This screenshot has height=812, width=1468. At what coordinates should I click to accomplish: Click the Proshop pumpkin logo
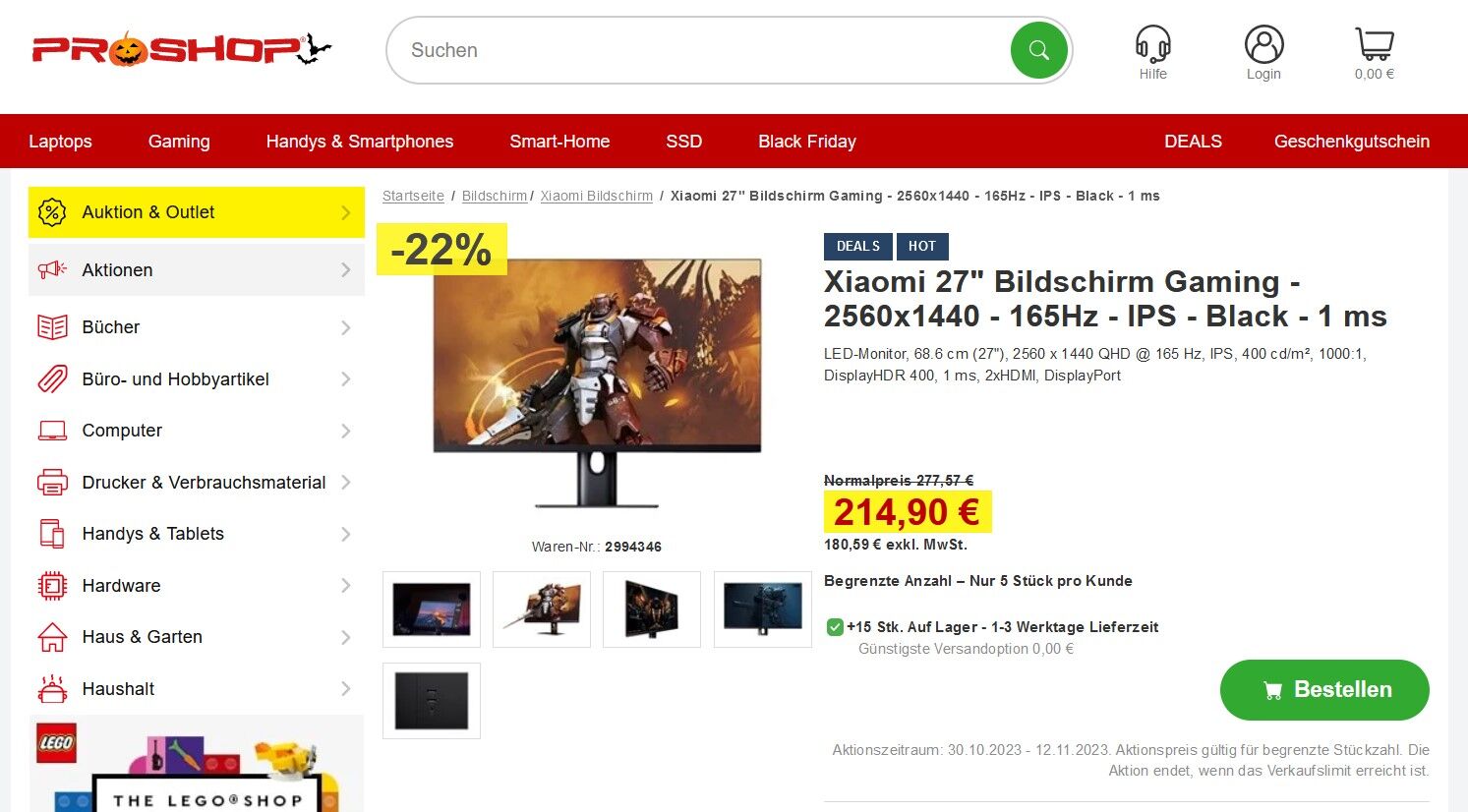click(182, 49)
